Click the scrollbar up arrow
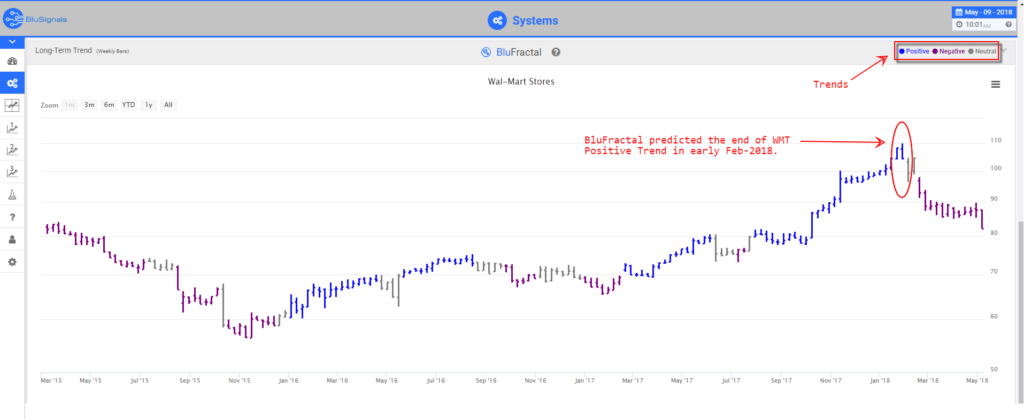 point(1020,3)
